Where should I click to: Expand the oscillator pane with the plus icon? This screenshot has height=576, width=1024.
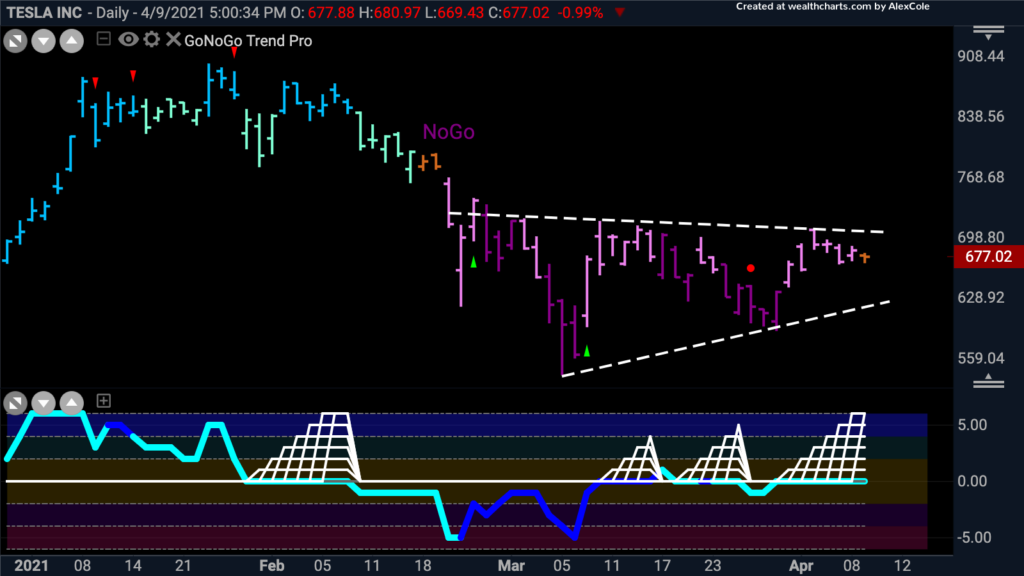click(x=103, y=400)
